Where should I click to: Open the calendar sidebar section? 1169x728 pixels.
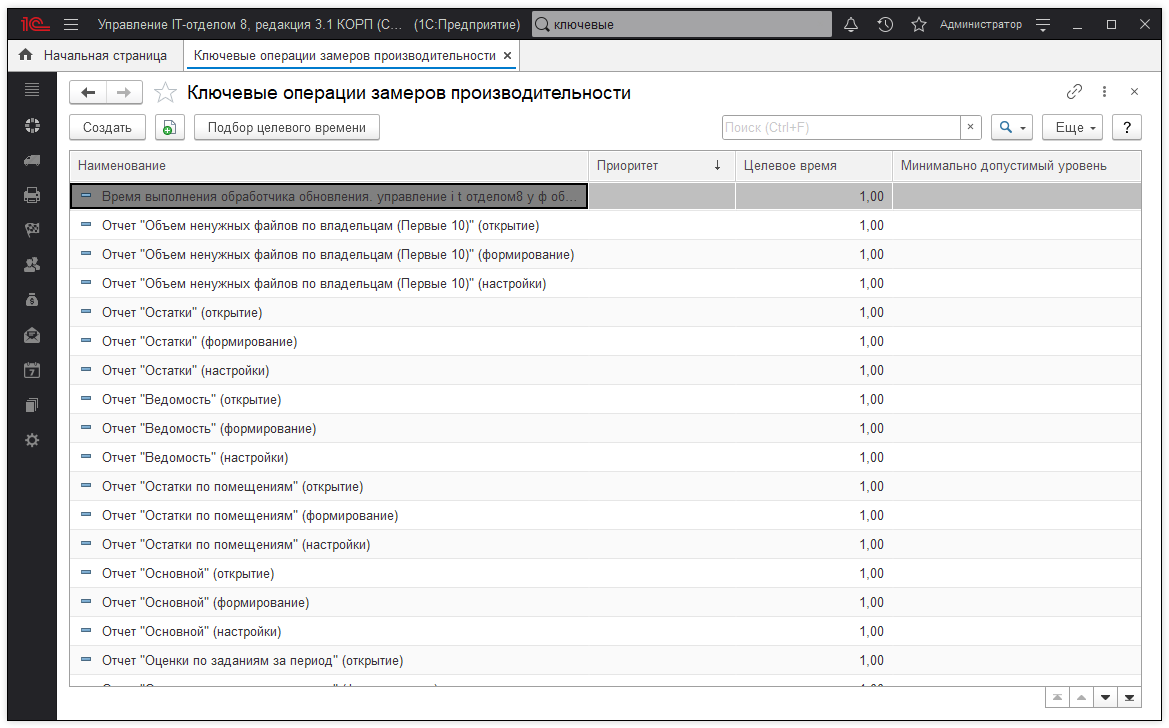32,370
